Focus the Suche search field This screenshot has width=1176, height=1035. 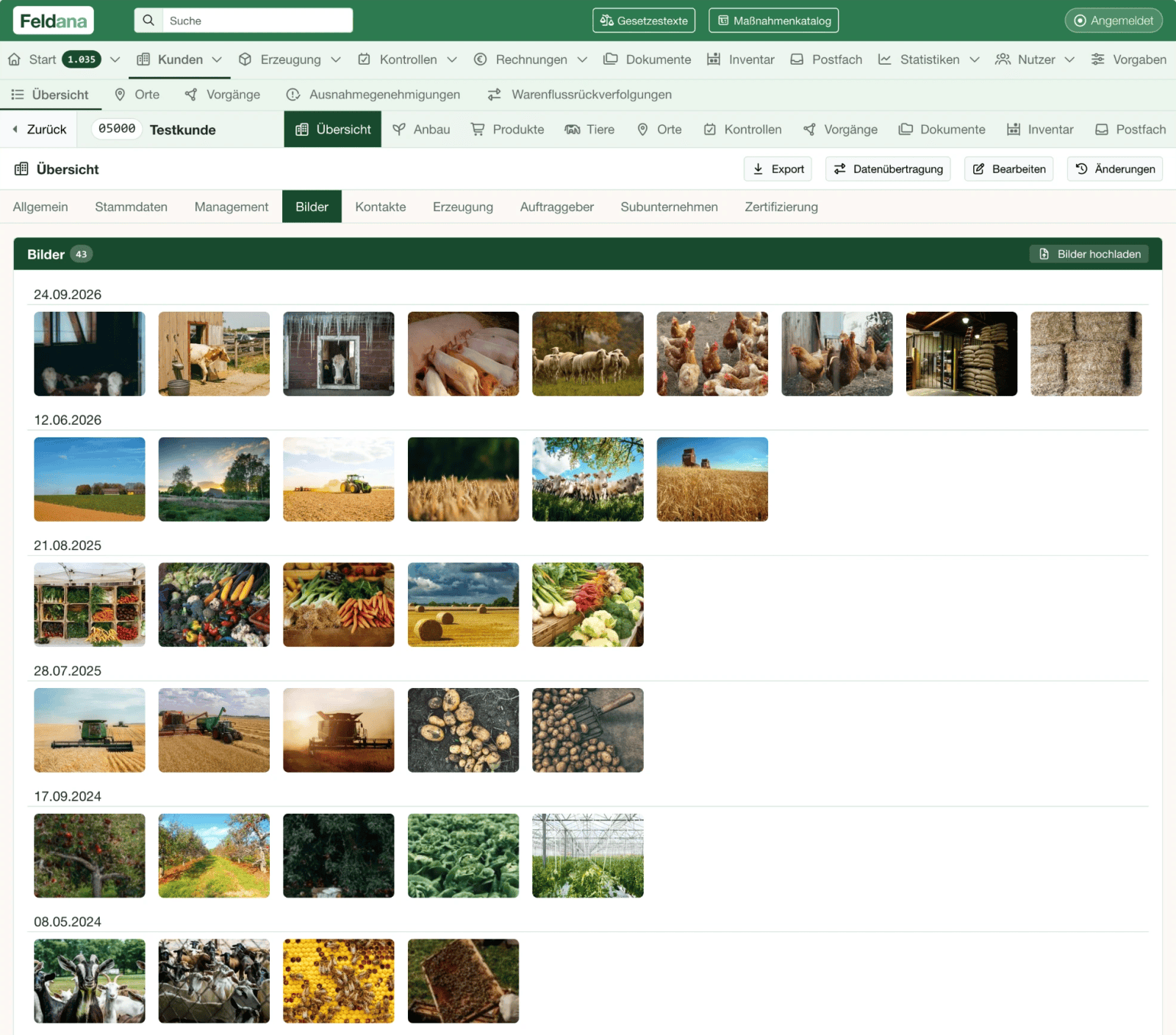[x=257, y=21]
